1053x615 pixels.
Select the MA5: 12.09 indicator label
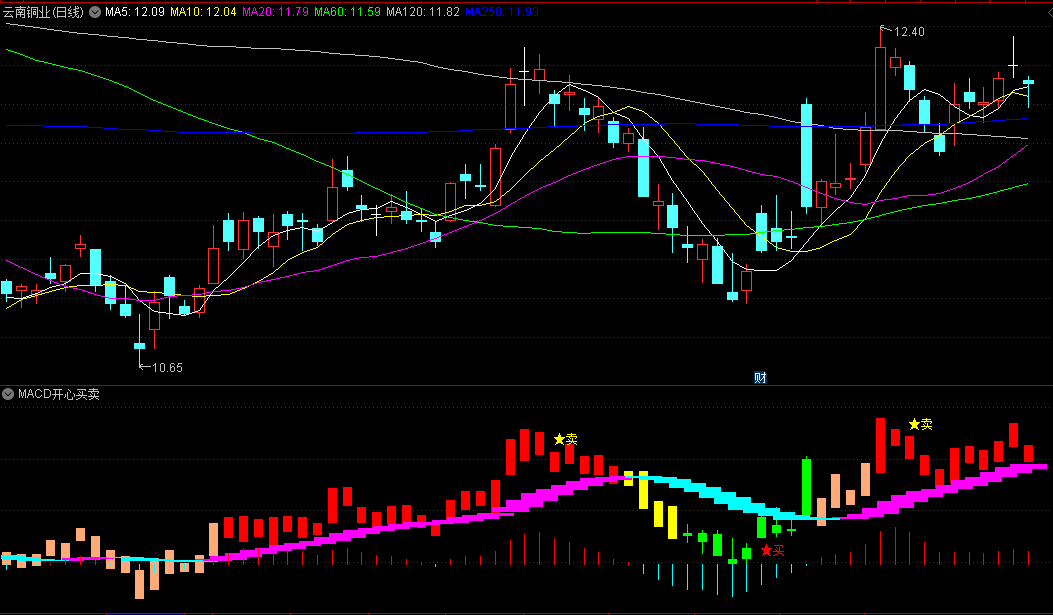tap(134, 12)
